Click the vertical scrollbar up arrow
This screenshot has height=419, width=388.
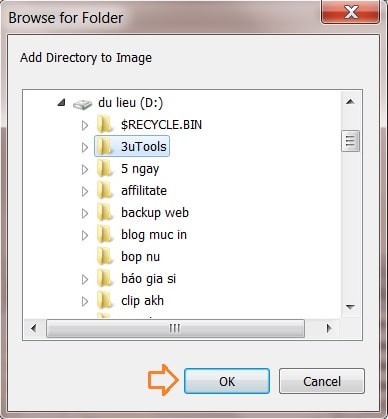(x=350, y=101)
